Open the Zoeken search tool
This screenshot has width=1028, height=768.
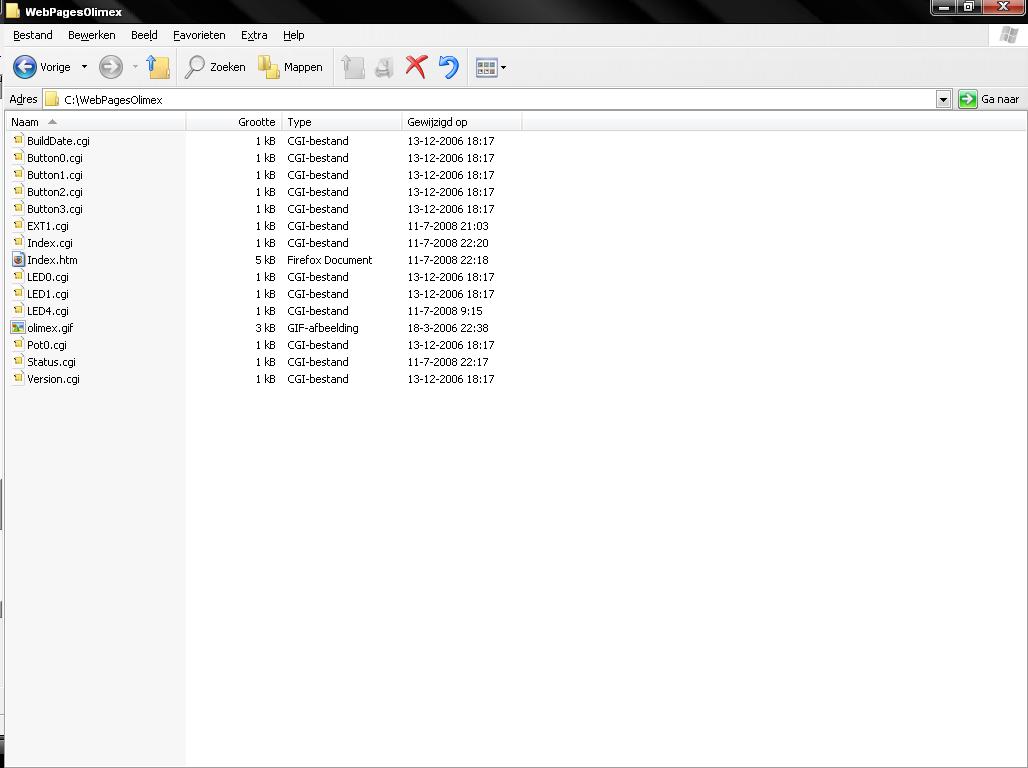(x=216, y=67)
